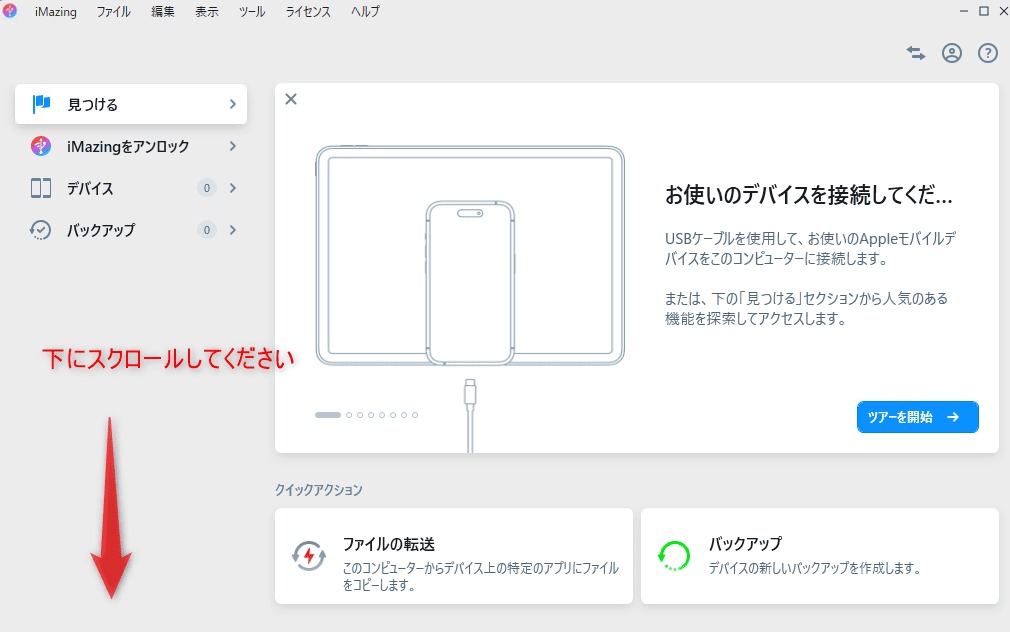Expand the 見つける sidebar chevron
1010x632 pixels.
(x=232, y=104)
